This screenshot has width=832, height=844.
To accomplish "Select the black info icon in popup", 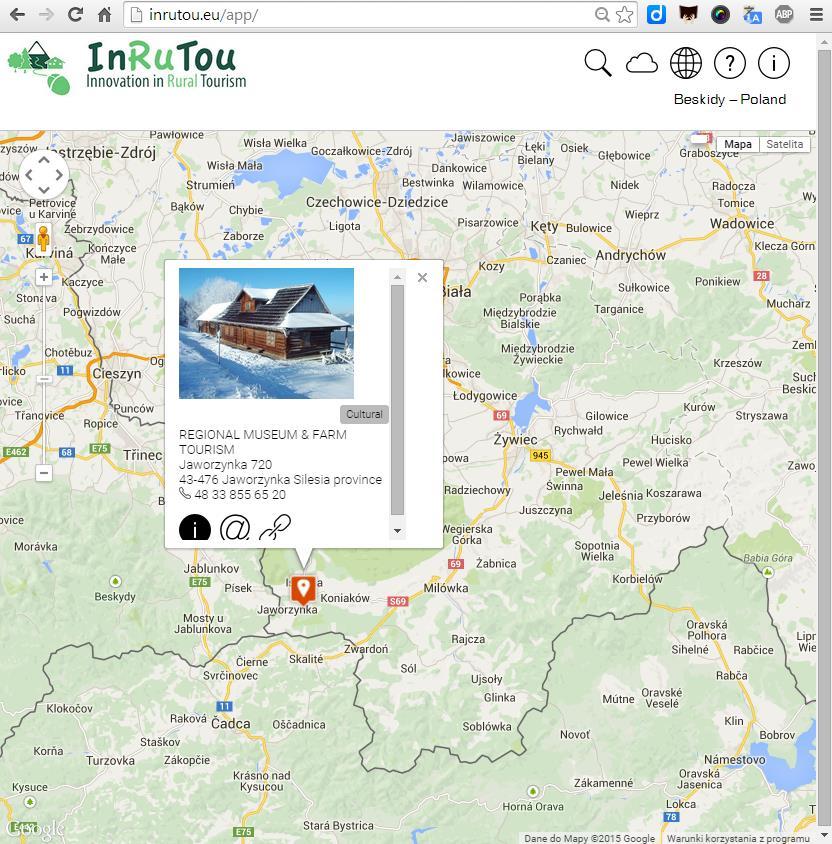I will tap(194, 527).
